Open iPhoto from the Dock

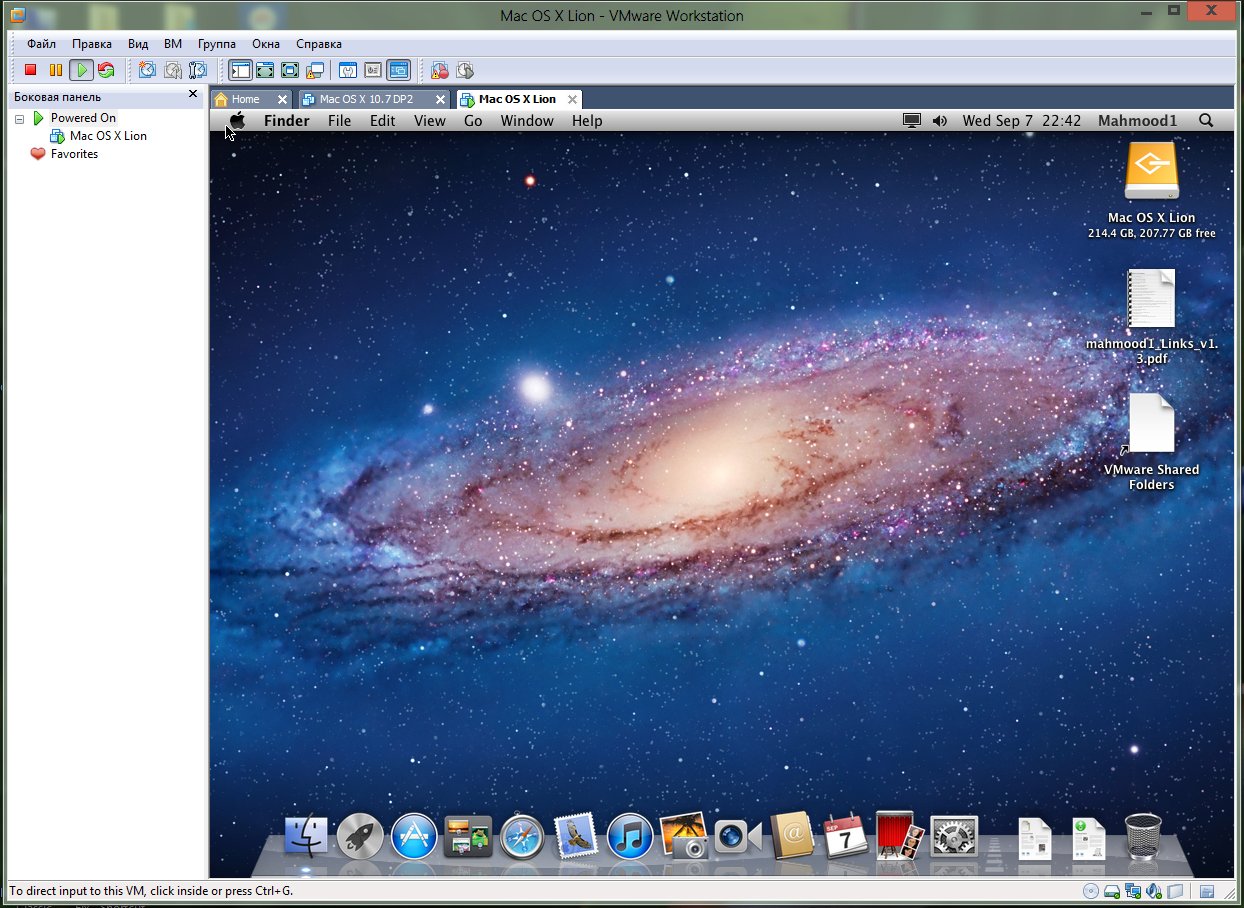(x=684, y=836)
